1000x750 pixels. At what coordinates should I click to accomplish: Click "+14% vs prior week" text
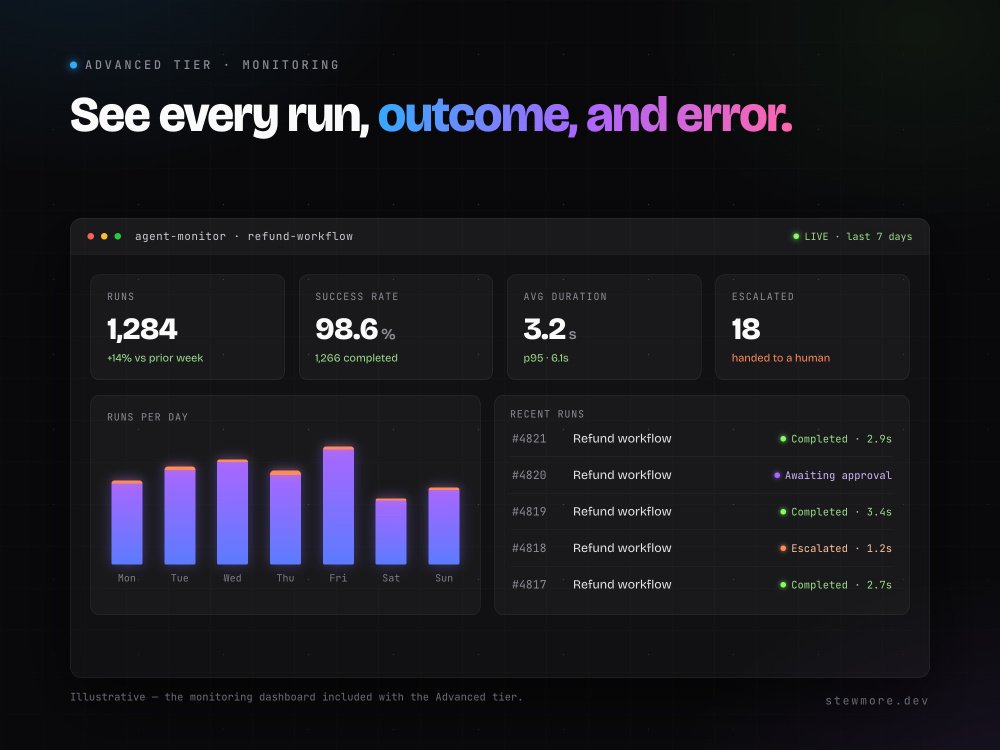155,358
